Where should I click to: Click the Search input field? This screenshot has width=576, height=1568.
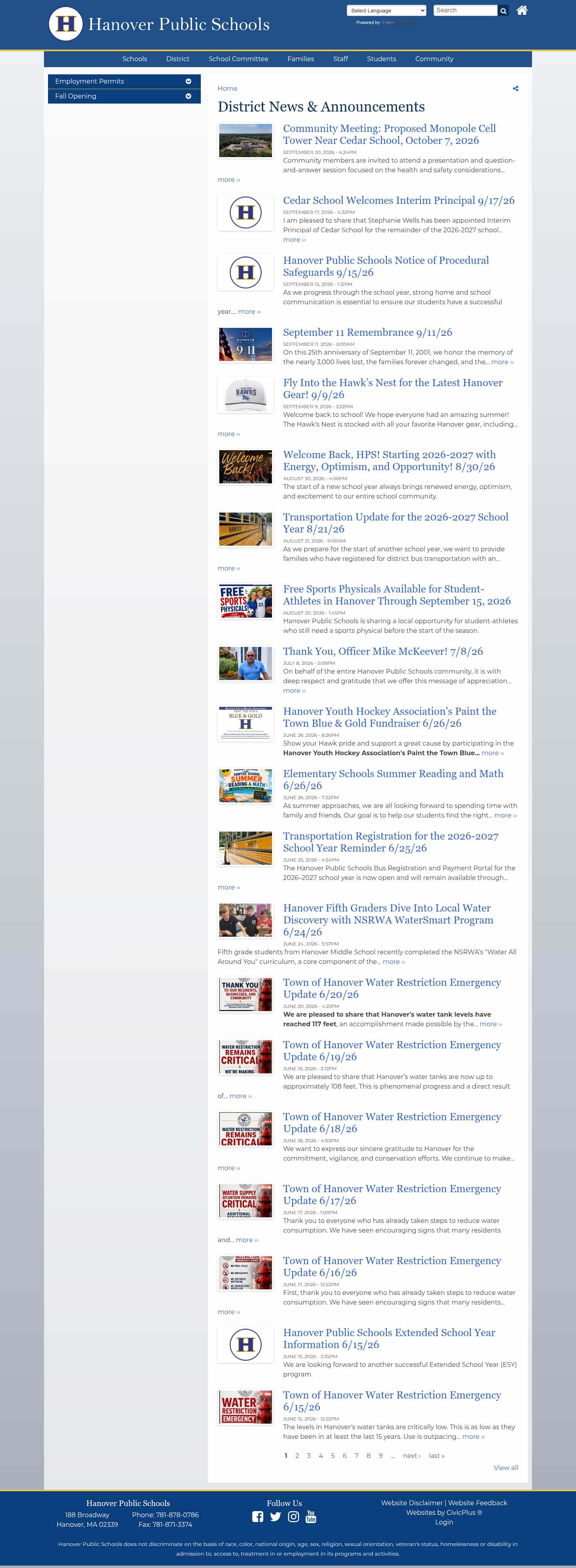(466, 10)
